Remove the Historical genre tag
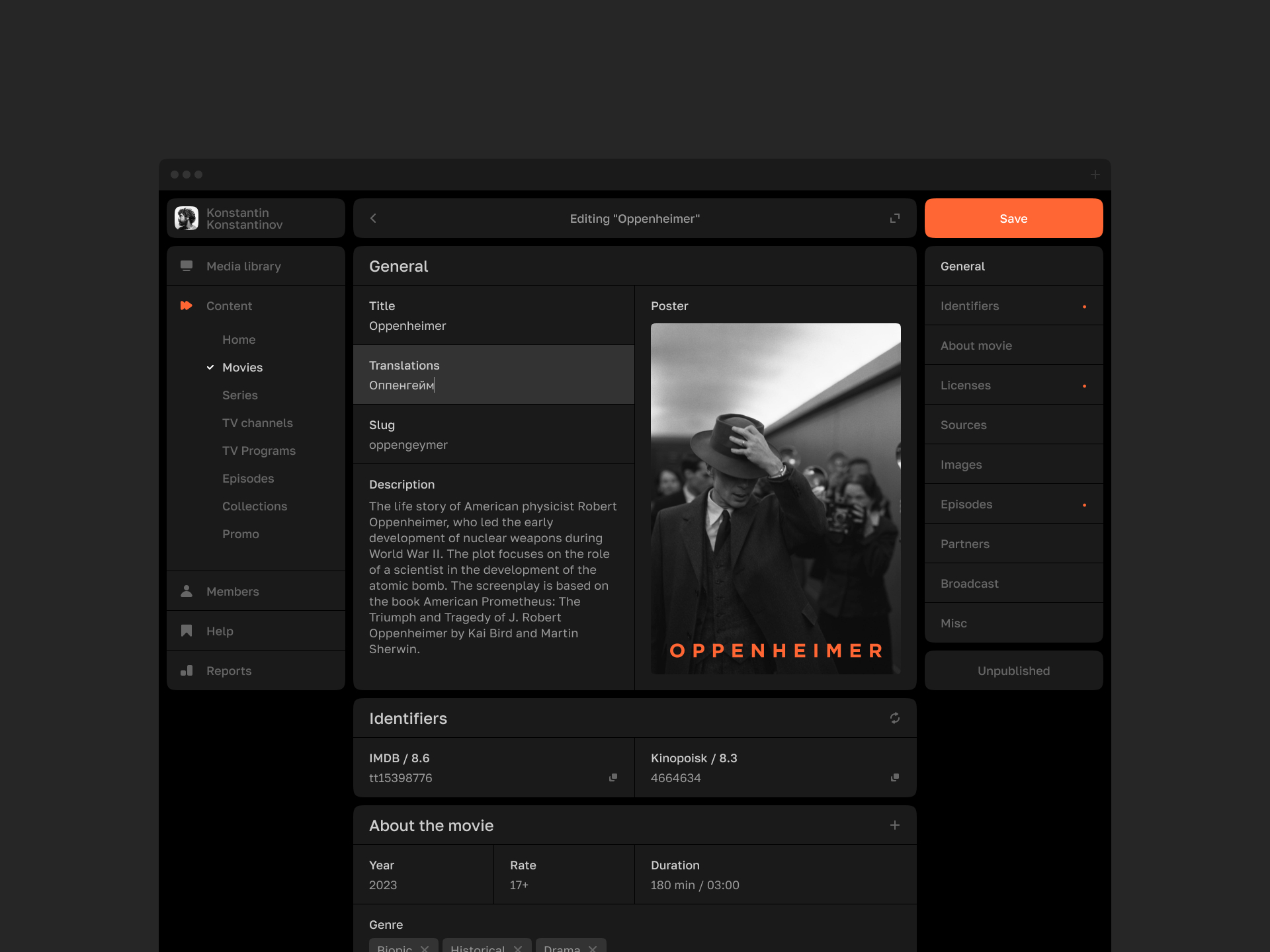1270x952 pixels. (x=518, y=948)
